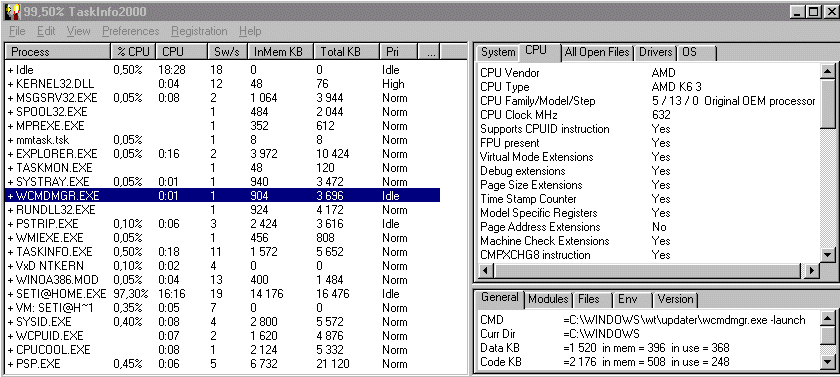Select the WINOA386.MOD process row
The height and width of the screenshot is (377, 840).
pyautogui.click(x=223, y=280)
